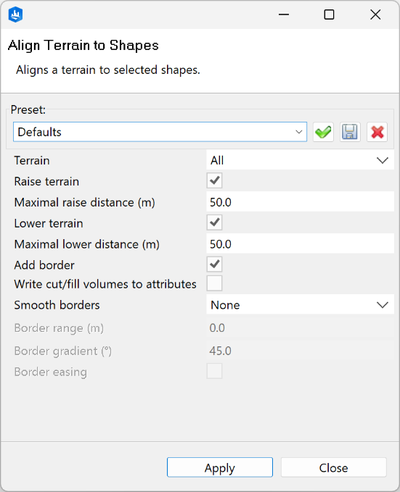Close dialog with title bar X

tap(376, 15)
